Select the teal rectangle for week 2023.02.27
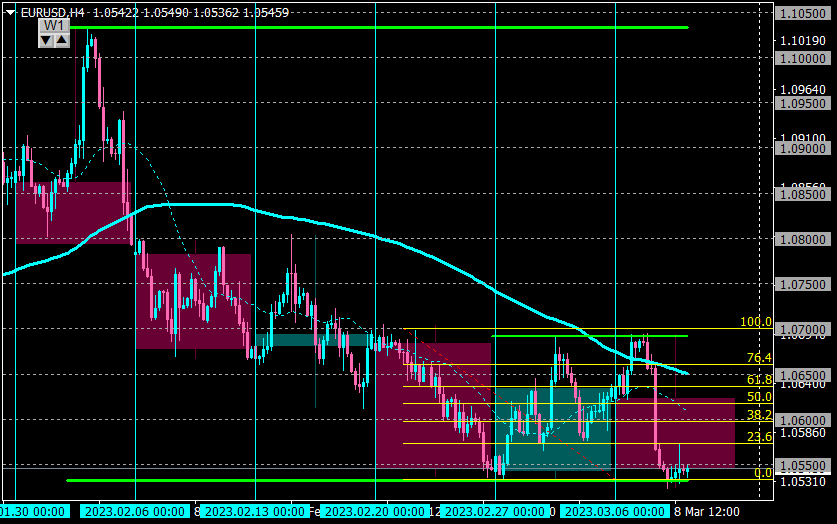Screen dimensions: 837x524 (x=553, y=429)
